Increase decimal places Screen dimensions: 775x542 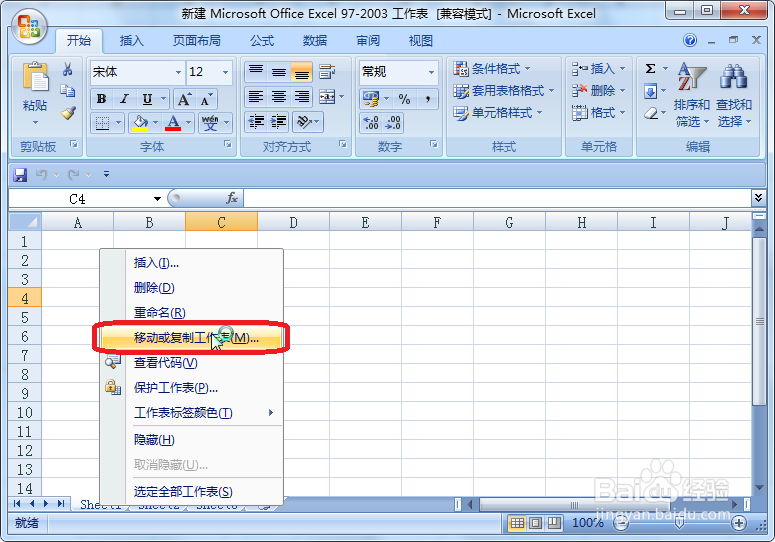click(371, 123)
